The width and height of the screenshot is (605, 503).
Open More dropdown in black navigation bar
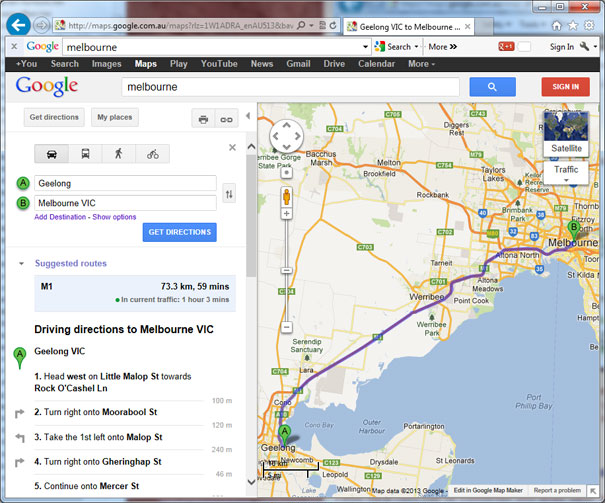click(x=421, y=64)
